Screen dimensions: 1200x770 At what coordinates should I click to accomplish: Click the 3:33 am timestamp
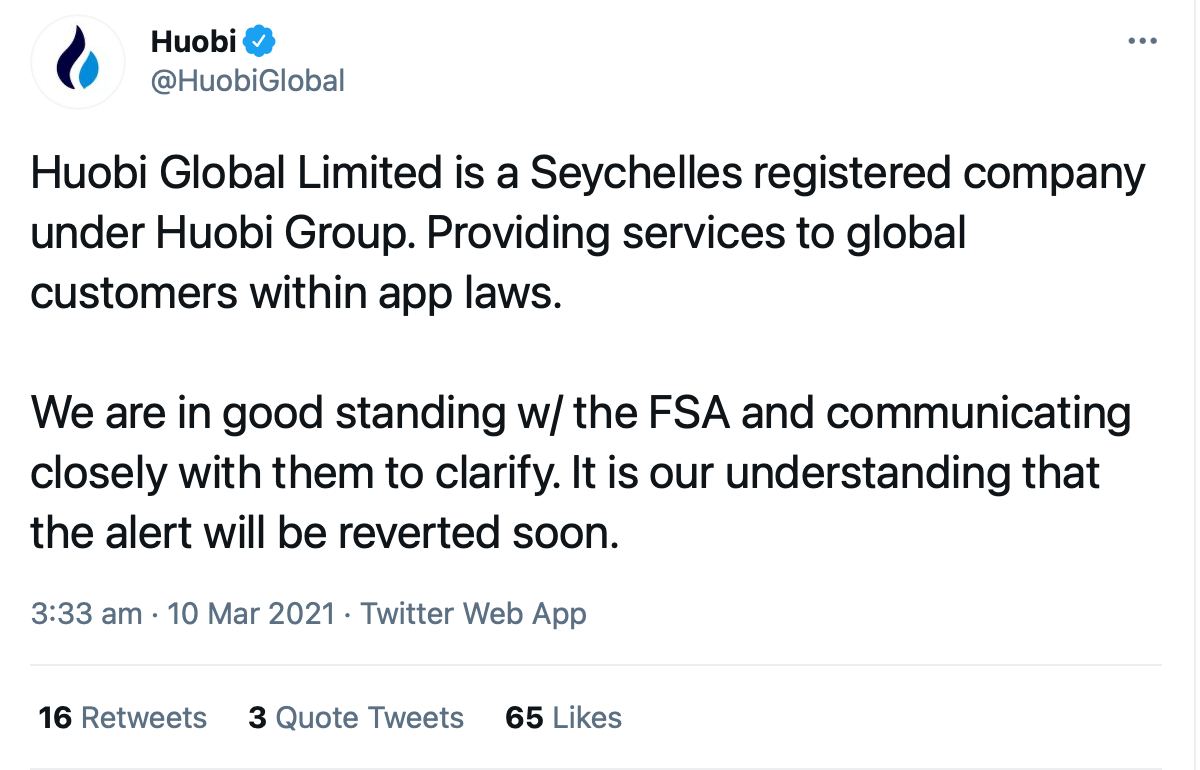click(x=86, y=613)
